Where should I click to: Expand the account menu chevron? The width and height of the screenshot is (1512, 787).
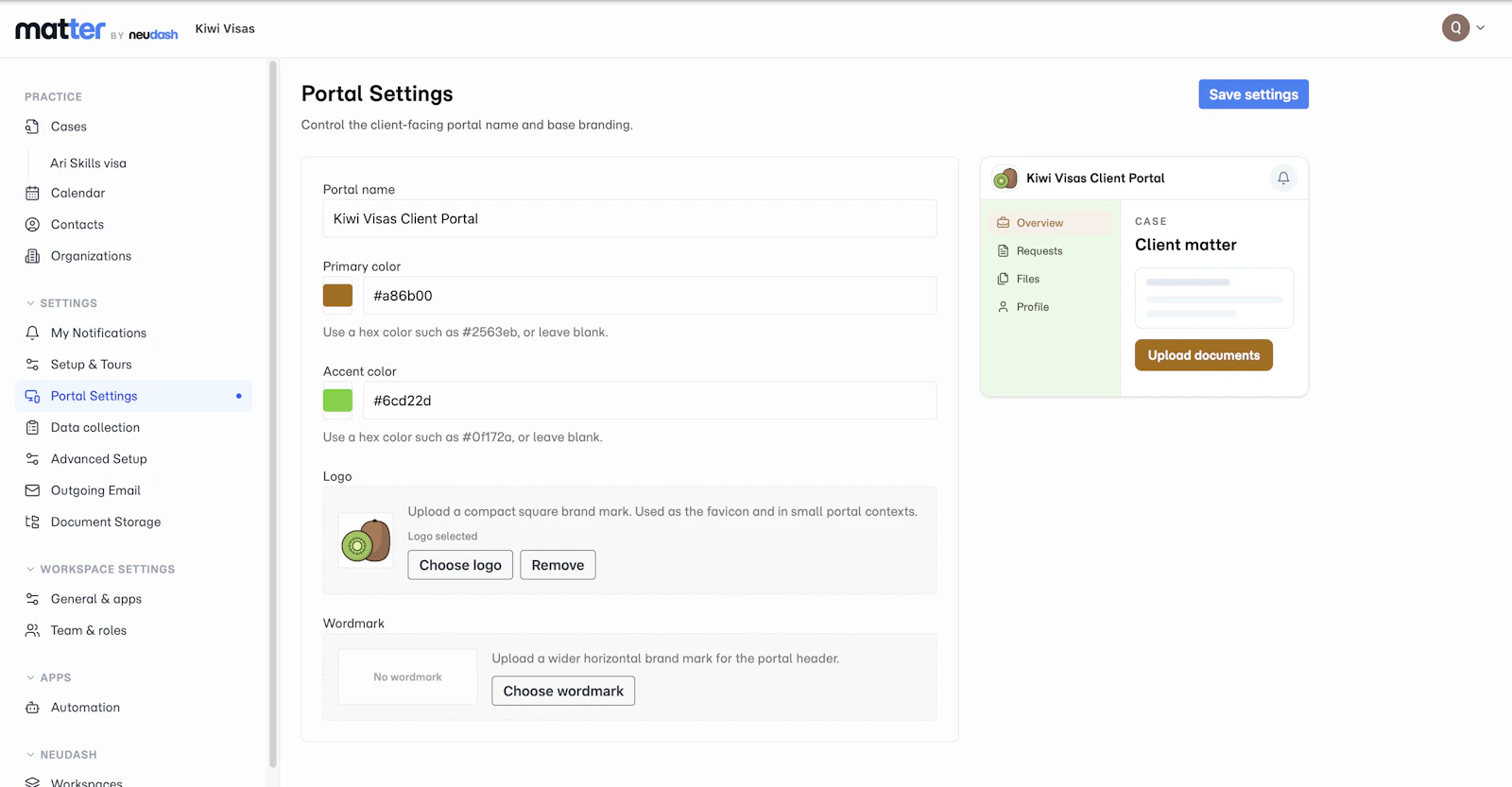pyautogui.click(x=1481, y=28)
